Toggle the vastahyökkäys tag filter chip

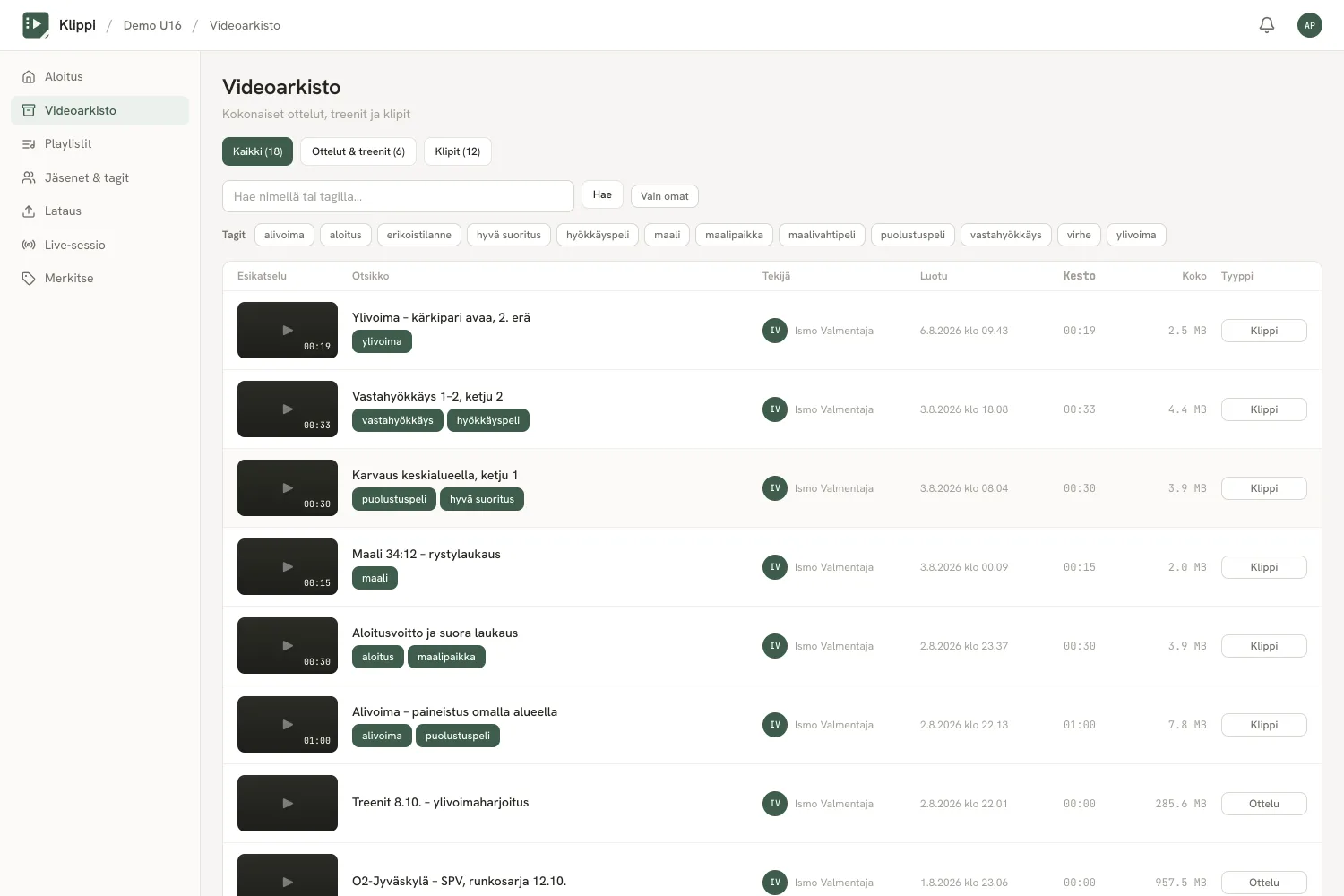[1005, 235]
